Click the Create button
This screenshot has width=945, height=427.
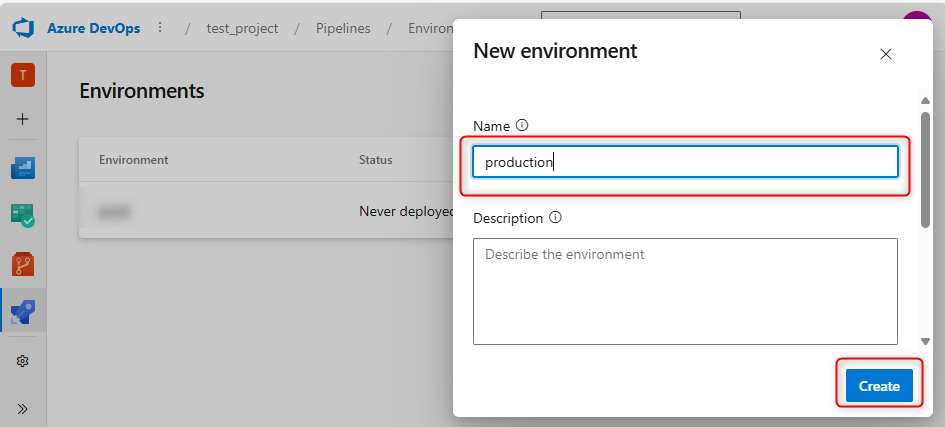[x=879, y=386]
